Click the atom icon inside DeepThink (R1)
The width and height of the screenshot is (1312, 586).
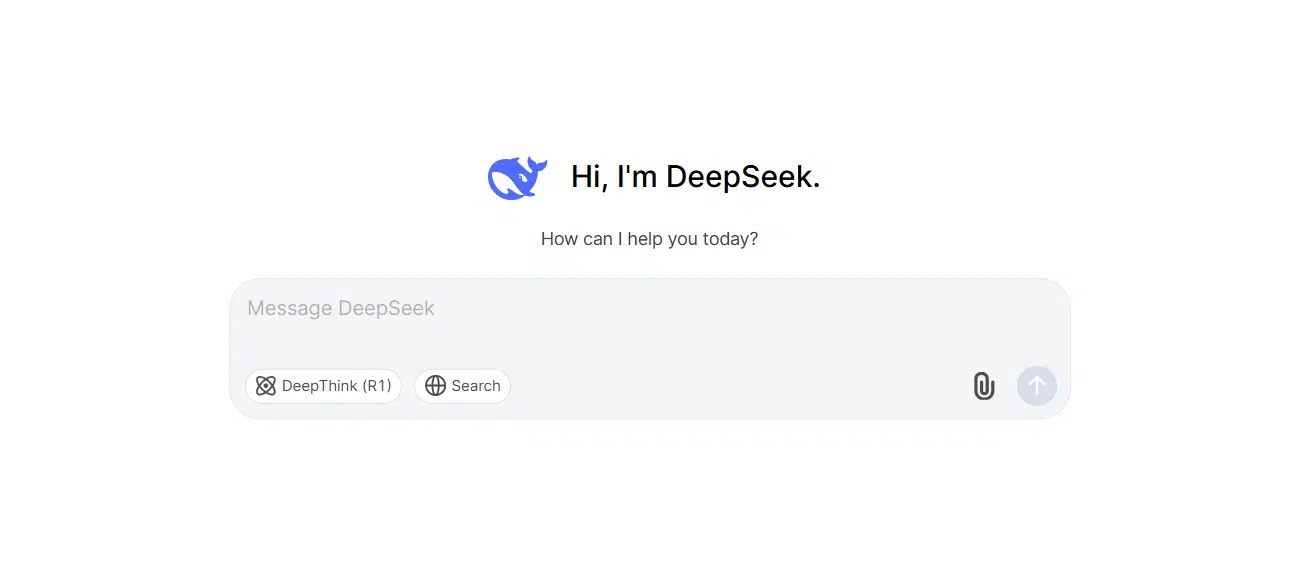click(266, 386)
